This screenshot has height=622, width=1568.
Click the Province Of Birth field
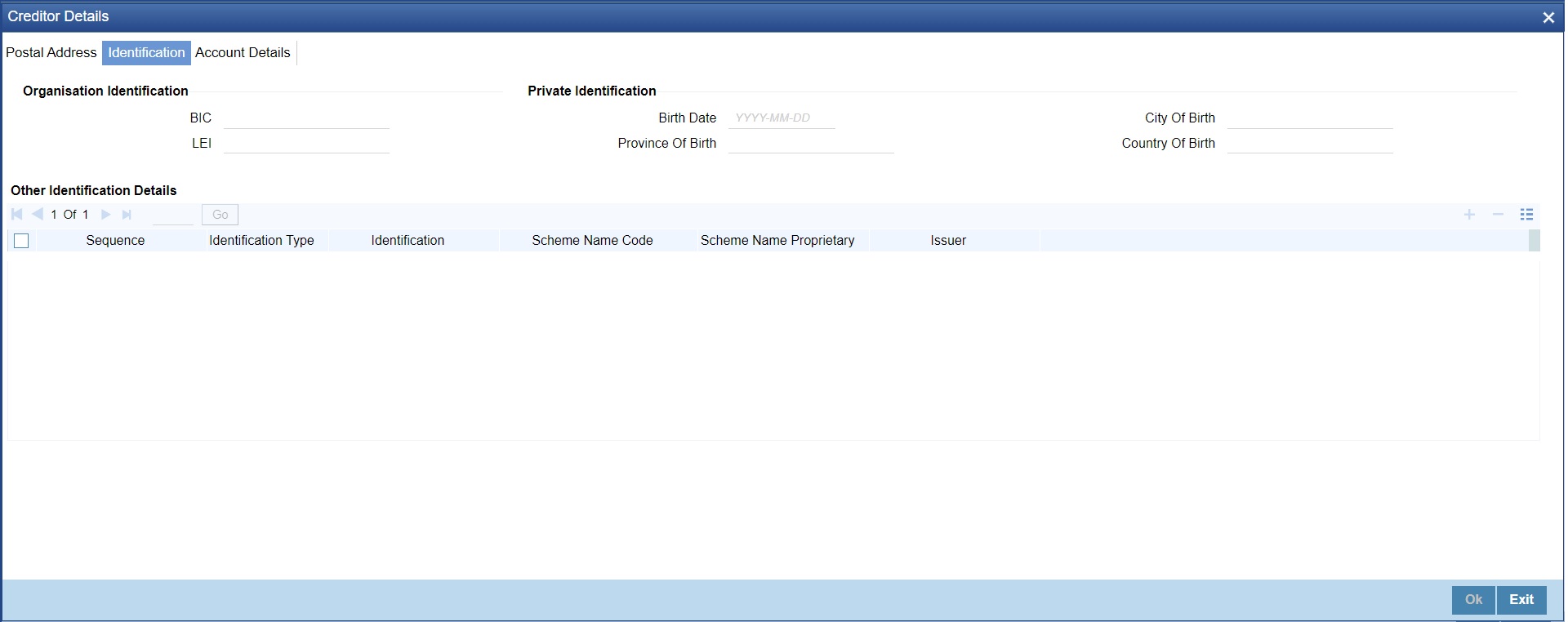click(811, 144)
